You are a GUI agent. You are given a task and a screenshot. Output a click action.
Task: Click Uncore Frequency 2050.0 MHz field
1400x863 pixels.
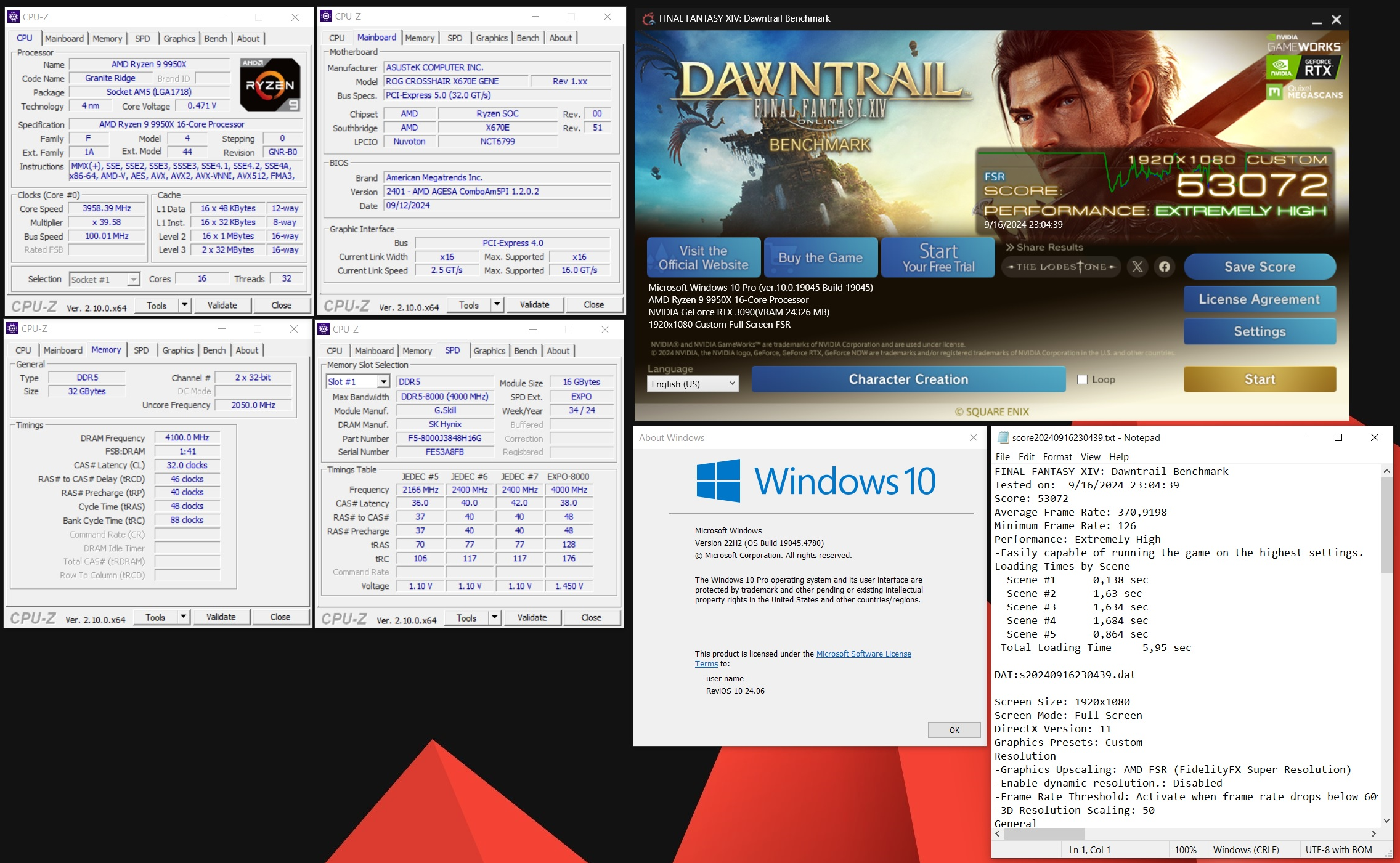[253, 405]
